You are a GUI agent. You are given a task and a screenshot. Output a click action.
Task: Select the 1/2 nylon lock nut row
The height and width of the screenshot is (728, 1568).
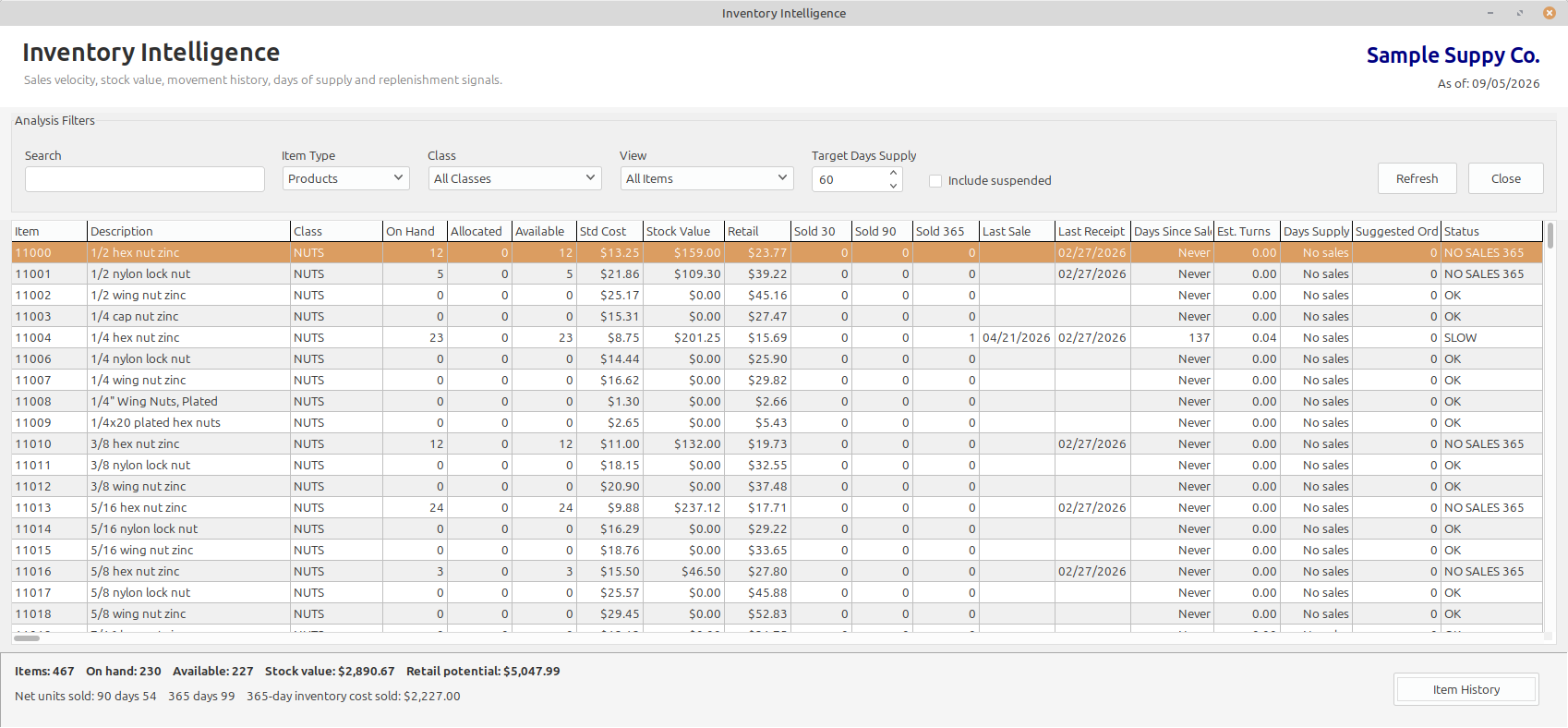[777, 273]
